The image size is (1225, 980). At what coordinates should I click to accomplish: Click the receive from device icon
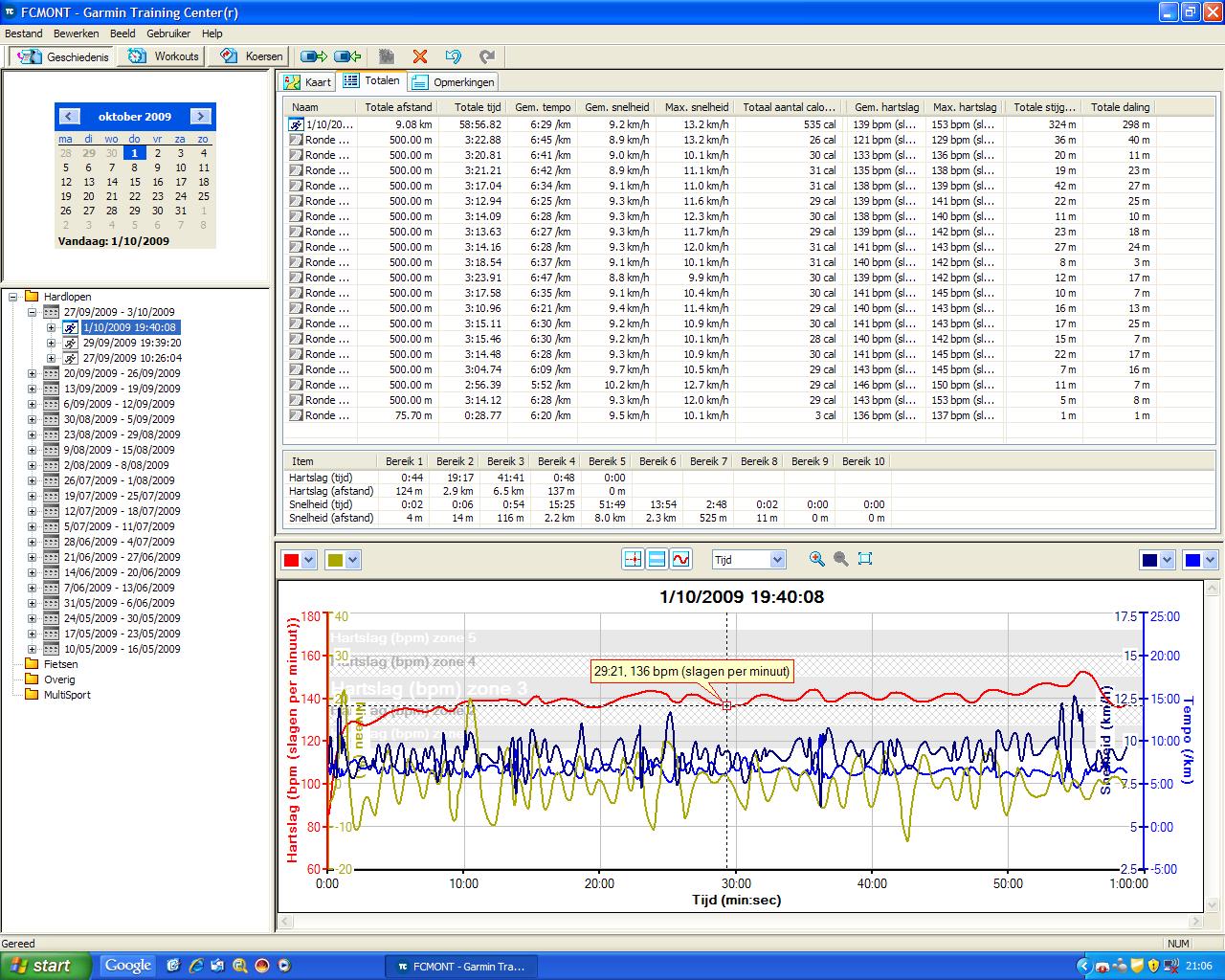click(347, 56)
